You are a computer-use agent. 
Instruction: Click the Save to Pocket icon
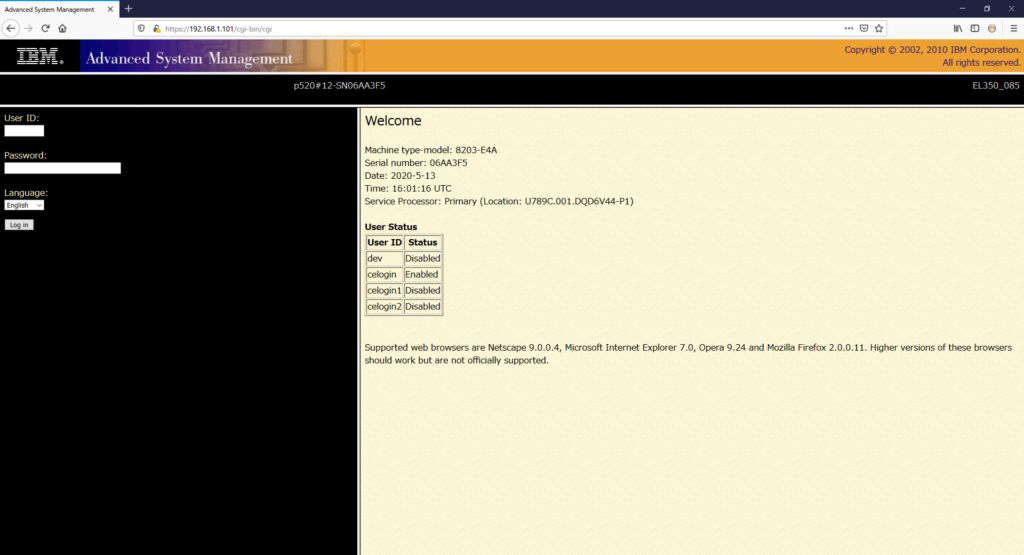click(864, 28)
